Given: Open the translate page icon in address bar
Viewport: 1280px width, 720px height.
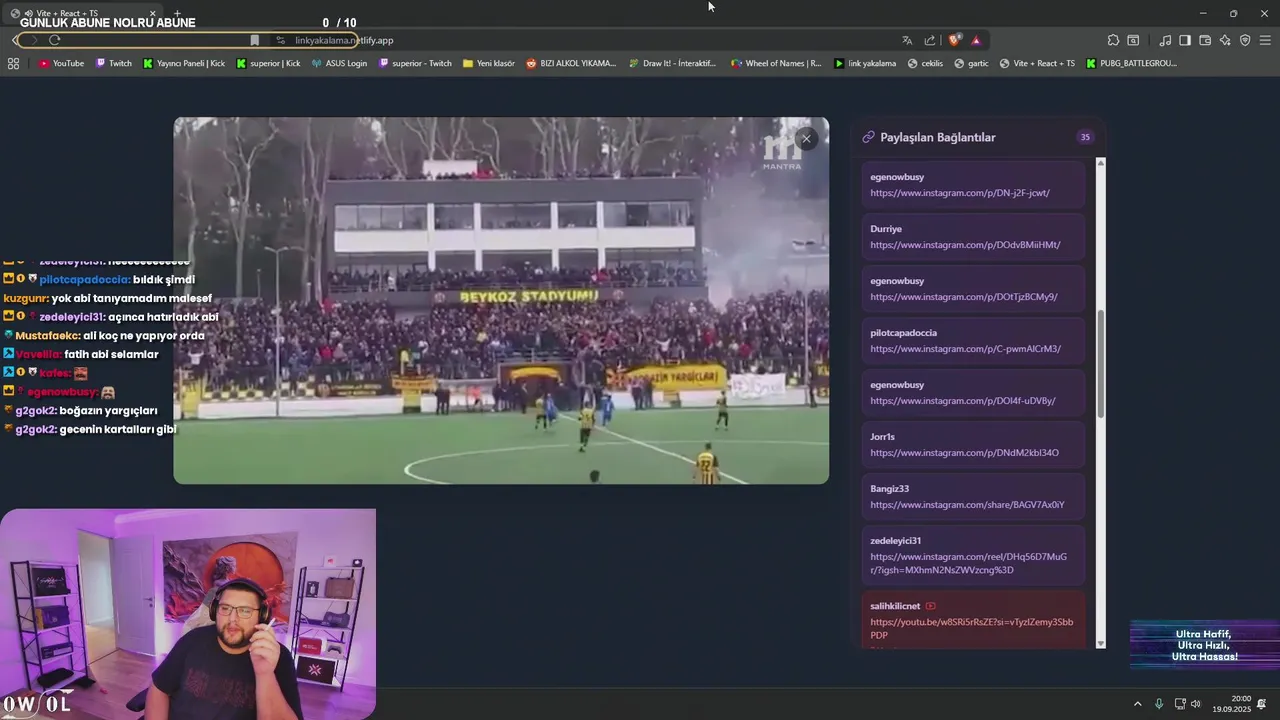Looking at the screenshot, I should 907,40.
